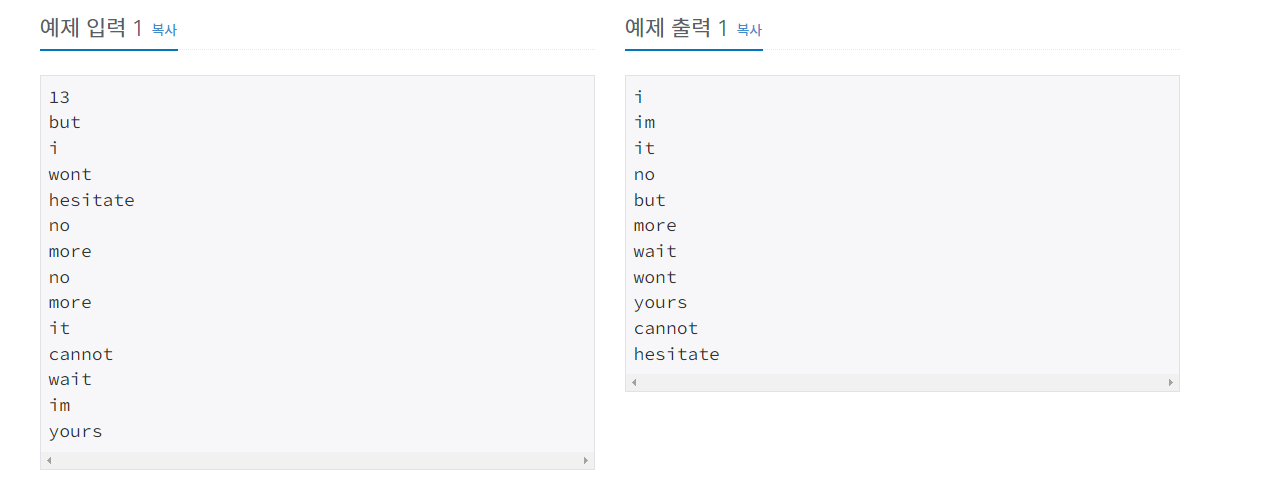
Task: Click the 예제 입력 1 heading
Action: (91, 28)
